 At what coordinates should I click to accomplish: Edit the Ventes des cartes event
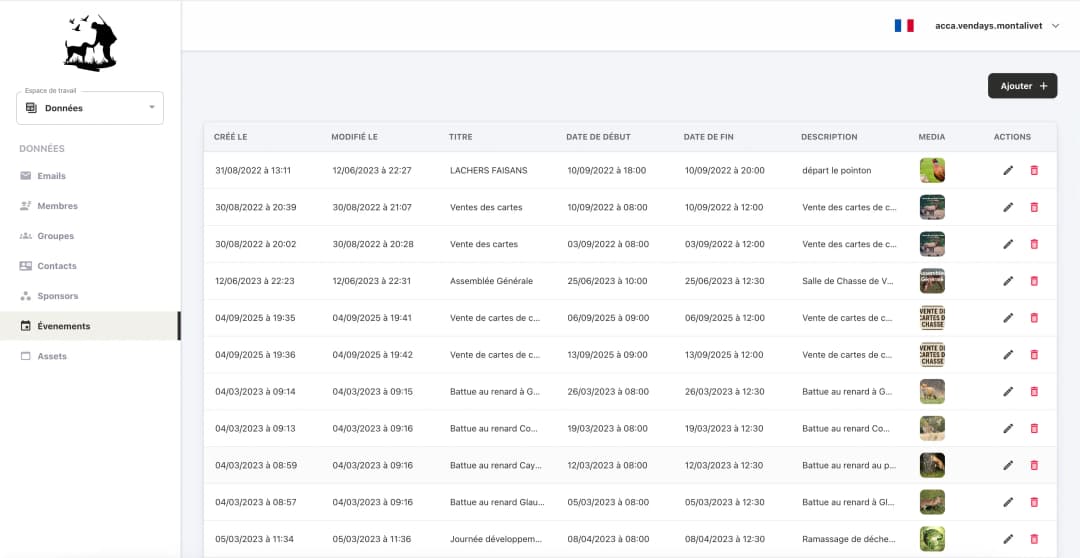[1008, 207]
